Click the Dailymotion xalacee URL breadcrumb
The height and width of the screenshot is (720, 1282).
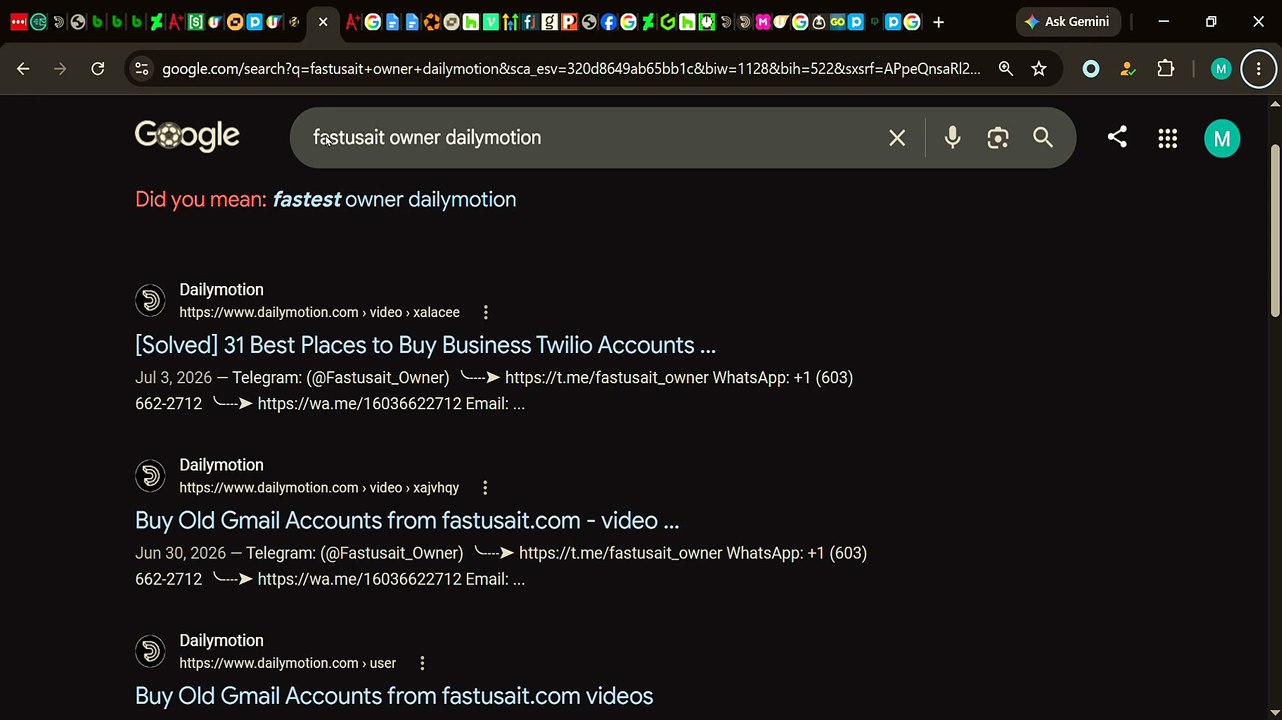tap(319, 312)
